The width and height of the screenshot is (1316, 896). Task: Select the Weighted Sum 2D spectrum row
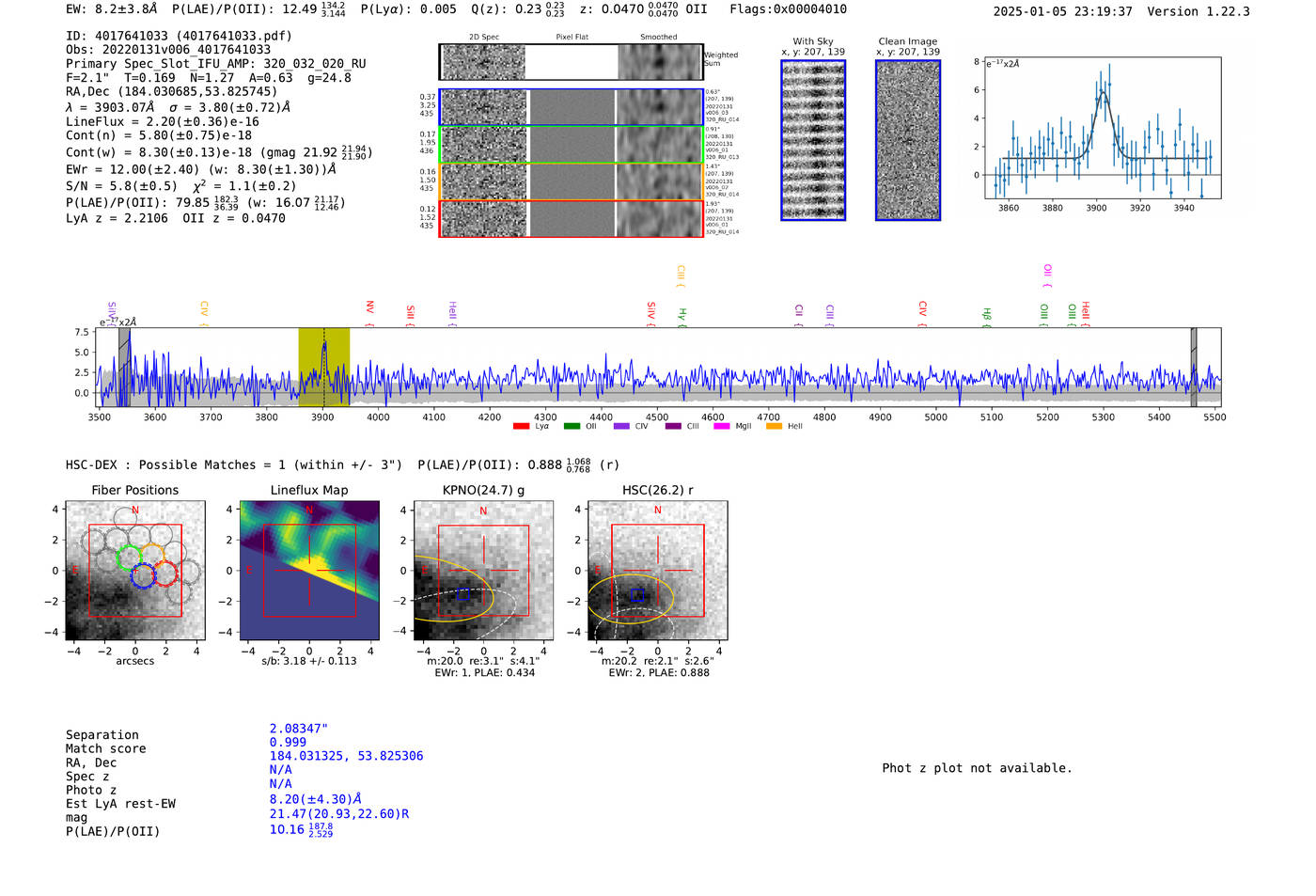coord(571,62)
